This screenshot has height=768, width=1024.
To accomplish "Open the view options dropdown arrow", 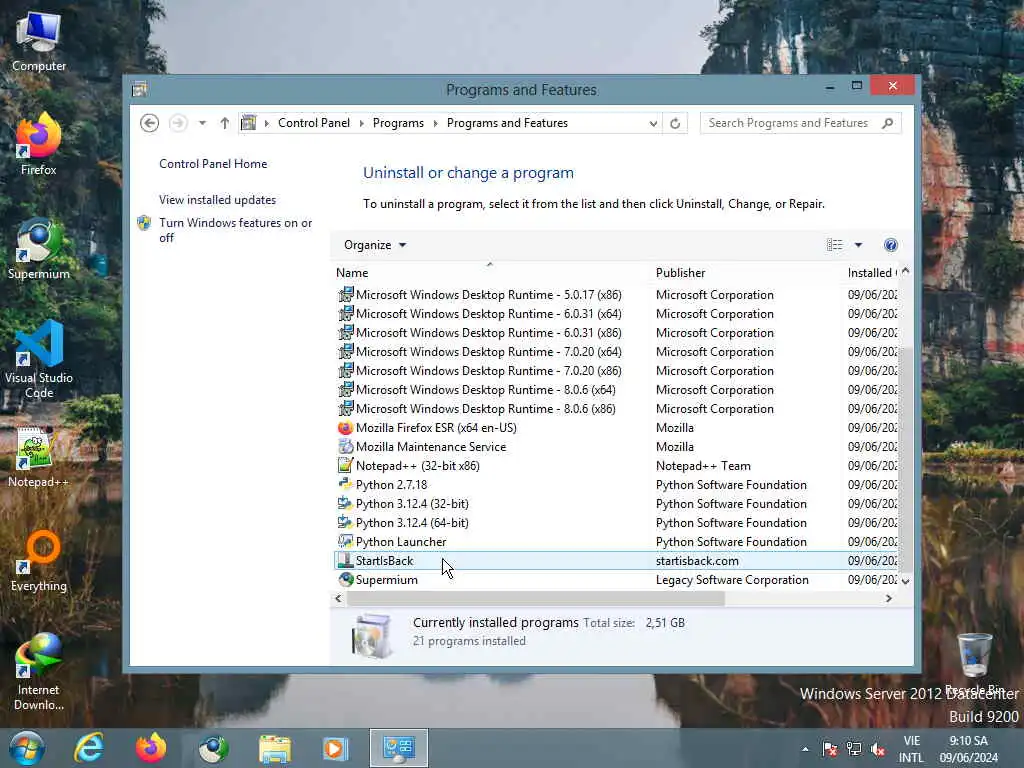I will pos(859,245).
